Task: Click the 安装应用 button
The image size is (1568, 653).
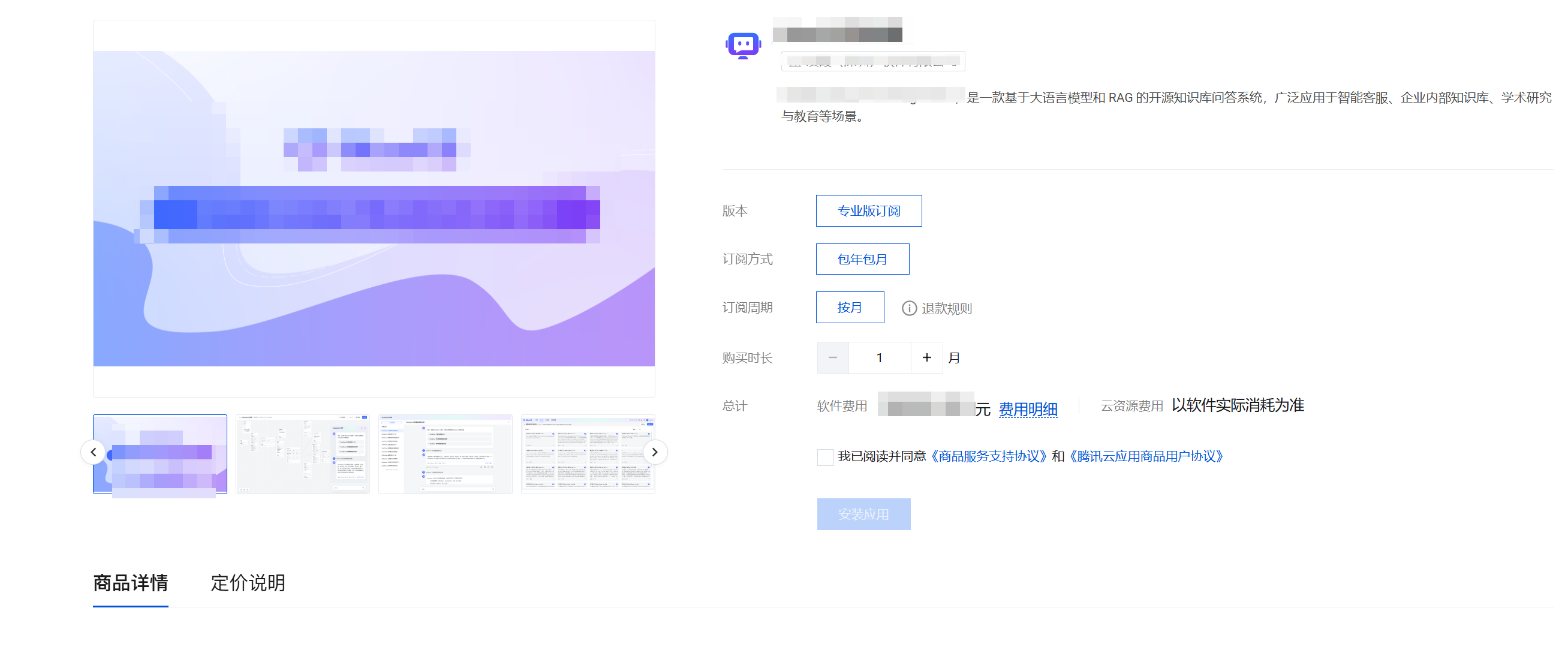Action: 863,514
